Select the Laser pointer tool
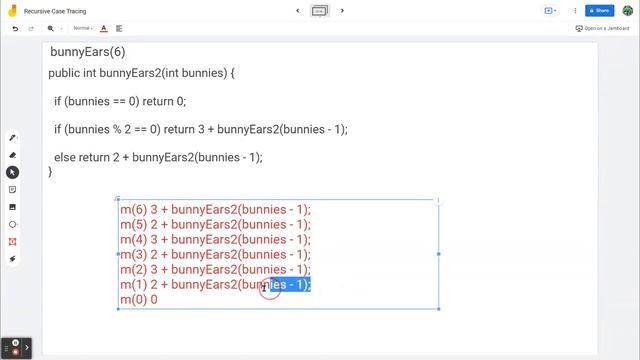Screen dimensions: 640x360 13,259
